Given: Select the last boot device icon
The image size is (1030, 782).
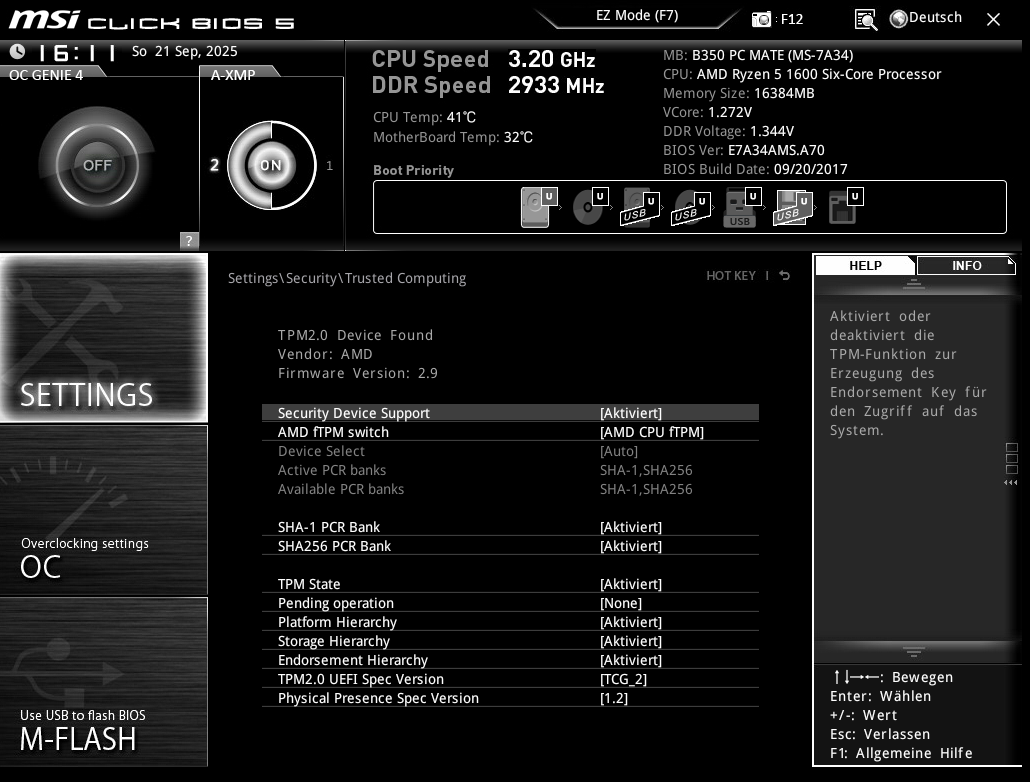Looking at the screenshot, I should [845, 206].
